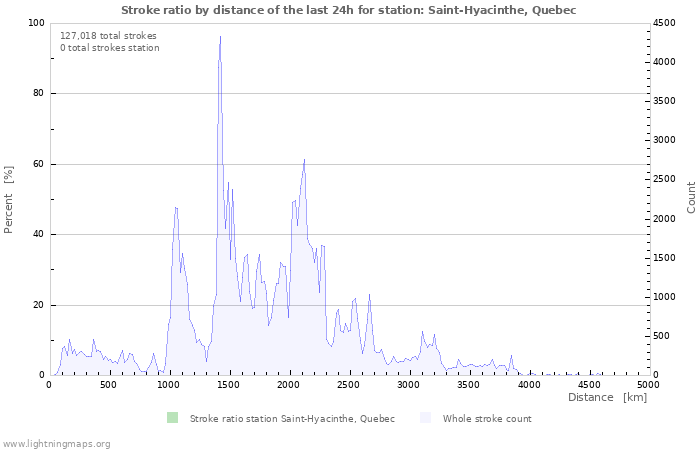Click the 20 value on the percent axis

click(38, 305)
